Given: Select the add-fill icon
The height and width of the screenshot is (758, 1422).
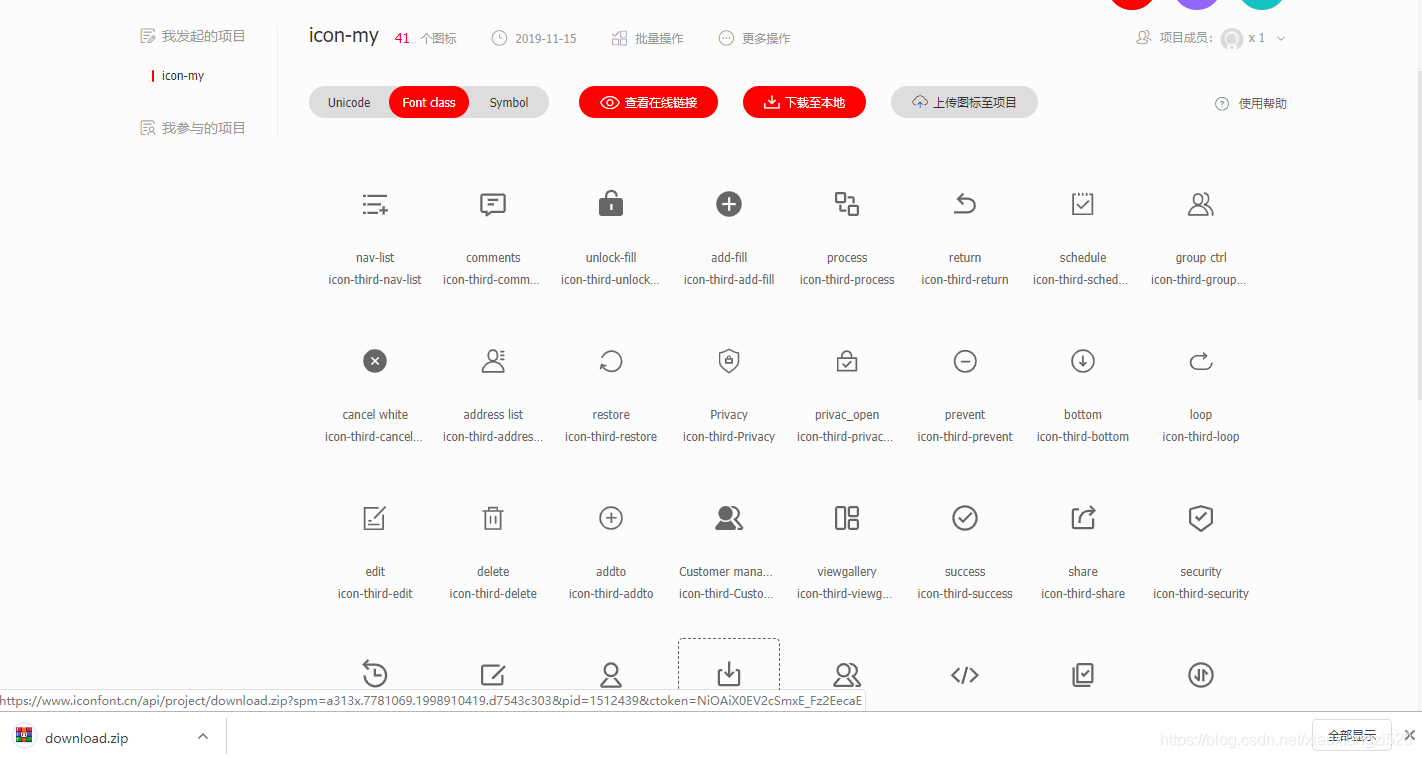Looking at the screenshot, I should [x=729, y=204].
